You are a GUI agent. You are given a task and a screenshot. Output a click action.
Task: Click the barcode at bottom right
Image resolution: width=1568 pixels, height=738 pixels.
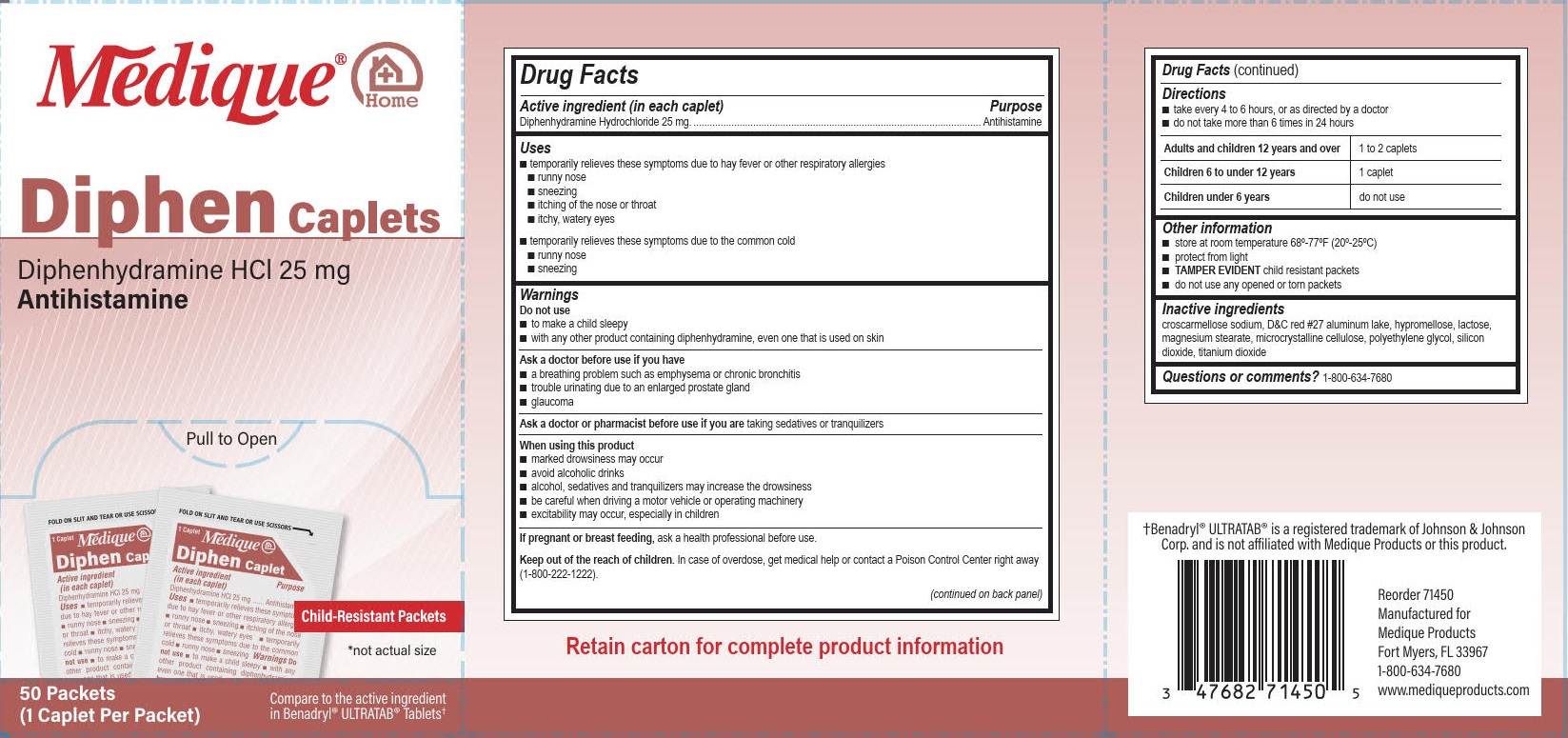1260,629
